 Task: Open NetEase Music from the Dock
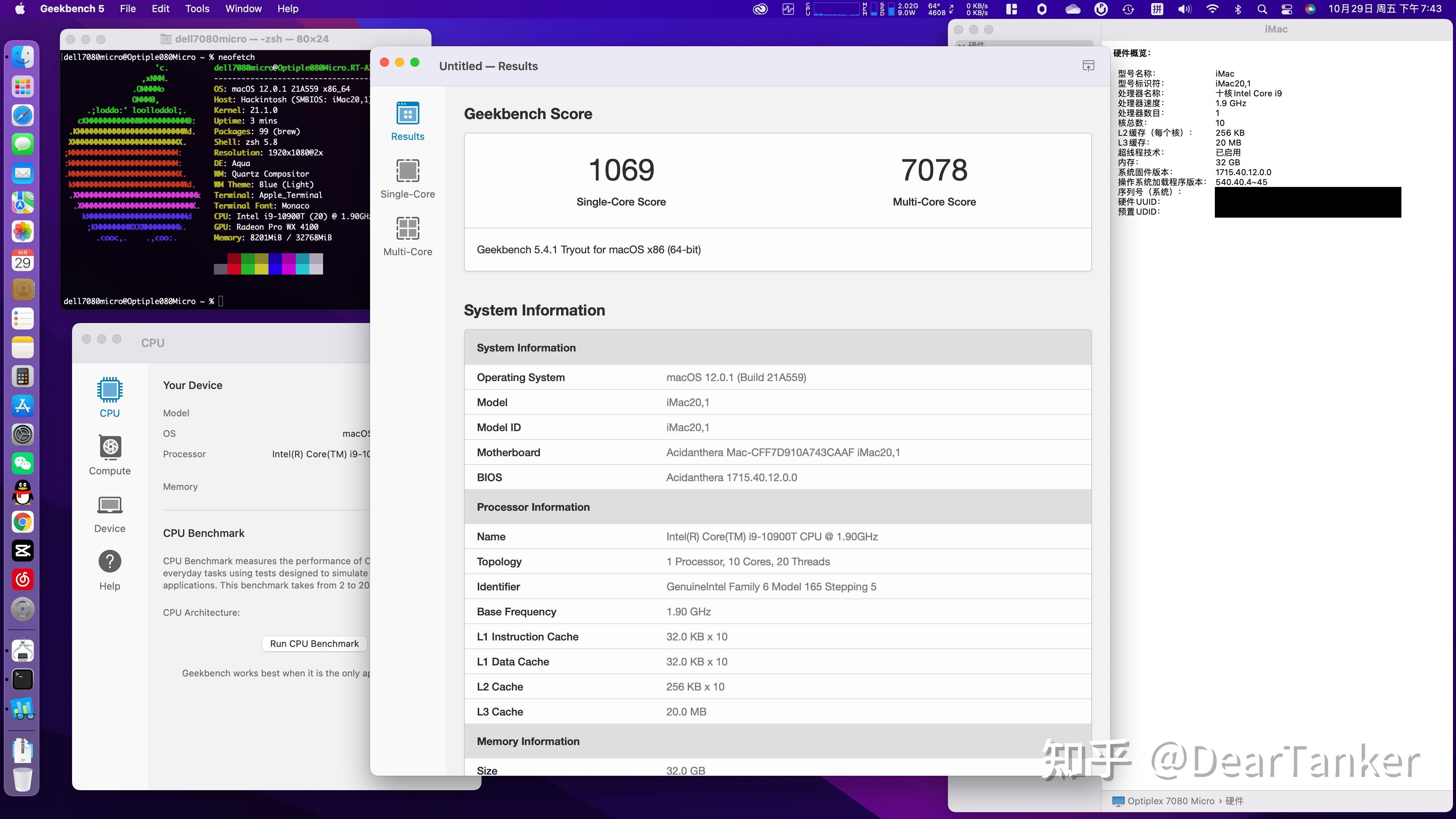pos(23,579)
